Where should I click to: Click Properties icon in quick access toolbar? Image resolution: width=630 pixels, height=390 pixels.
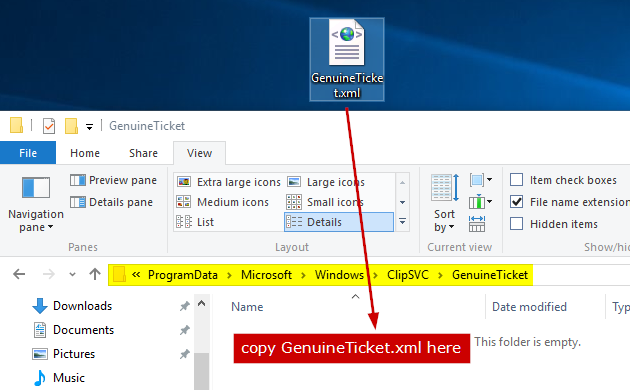[x=49, y=126]
